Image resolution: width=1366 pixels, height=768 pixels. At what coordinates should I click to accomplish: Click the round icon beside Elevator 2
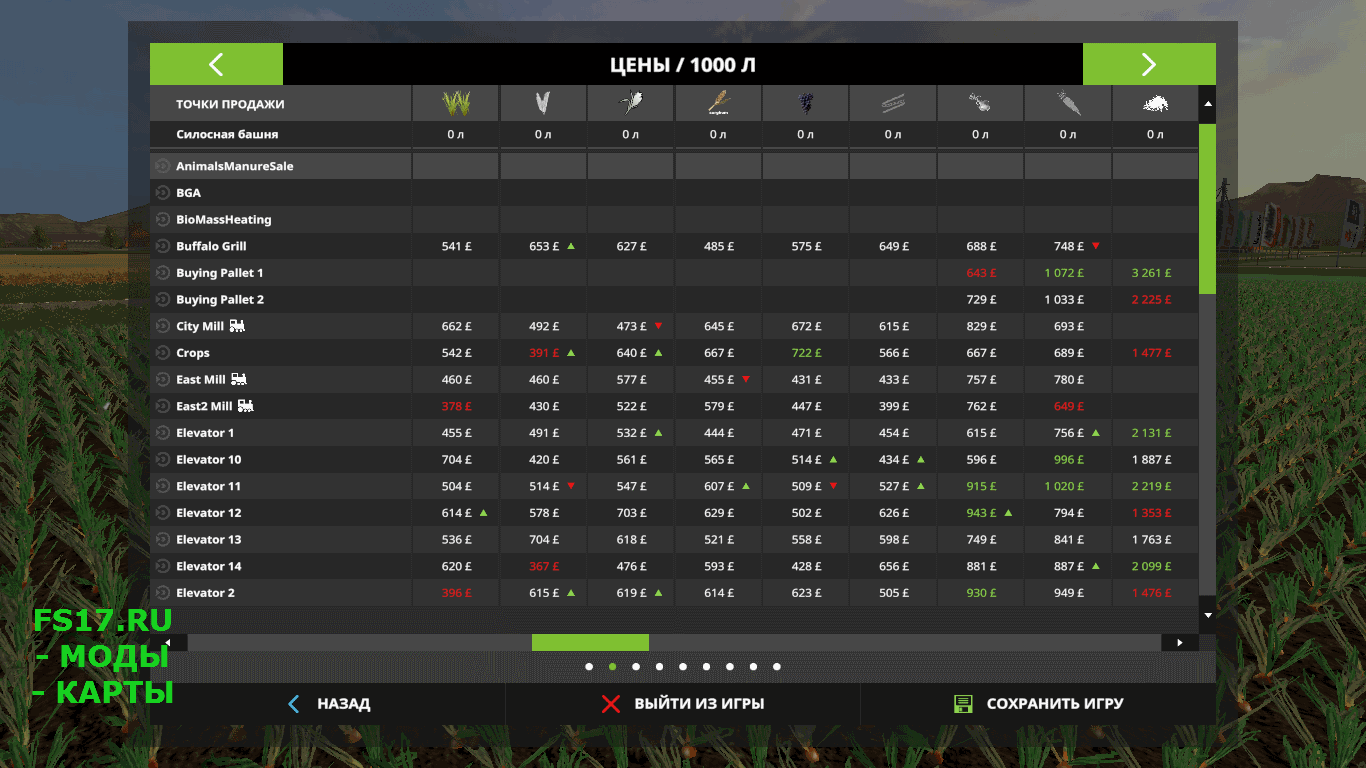[x=162, y=593]
